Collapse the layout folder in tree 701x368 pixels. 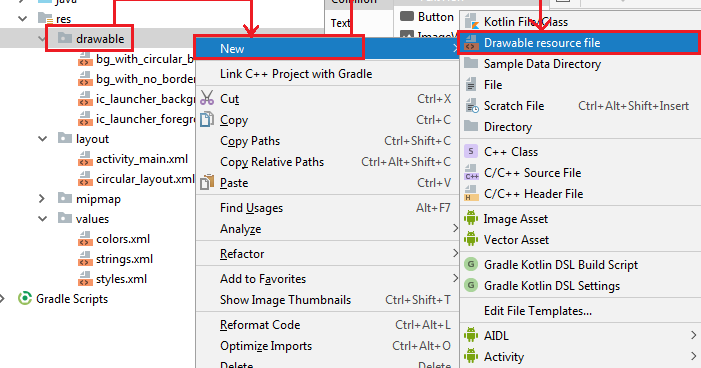[42, 139]
